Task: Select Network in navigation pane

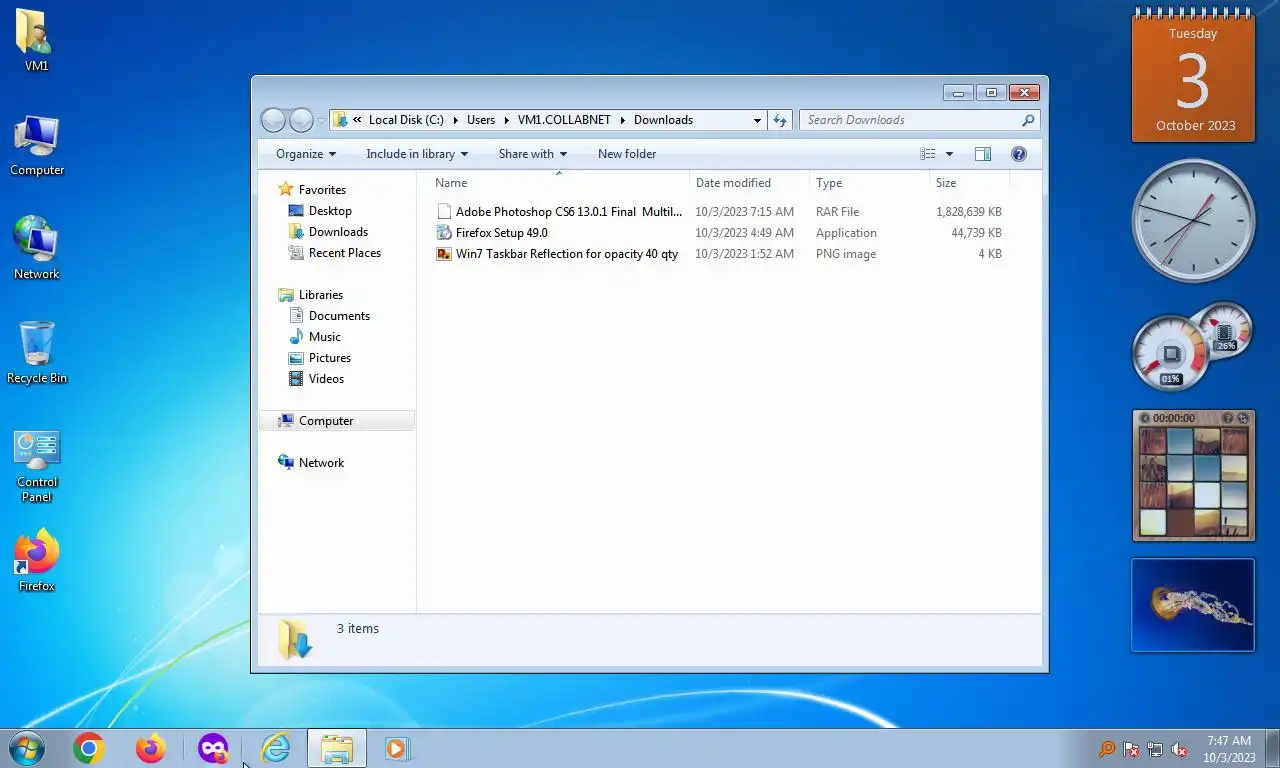Action: click(x=321, y=463)
